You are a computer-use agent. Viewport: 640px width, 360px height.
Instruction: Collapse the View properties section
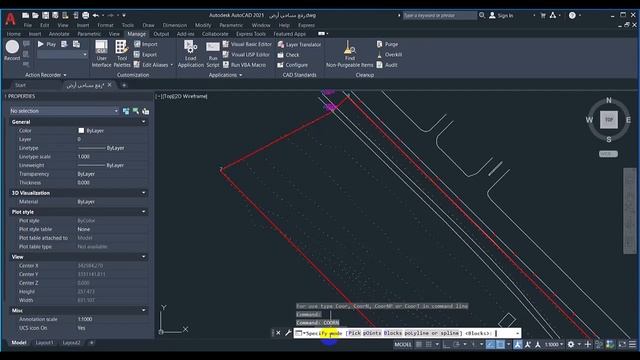[x=143, y=257]
